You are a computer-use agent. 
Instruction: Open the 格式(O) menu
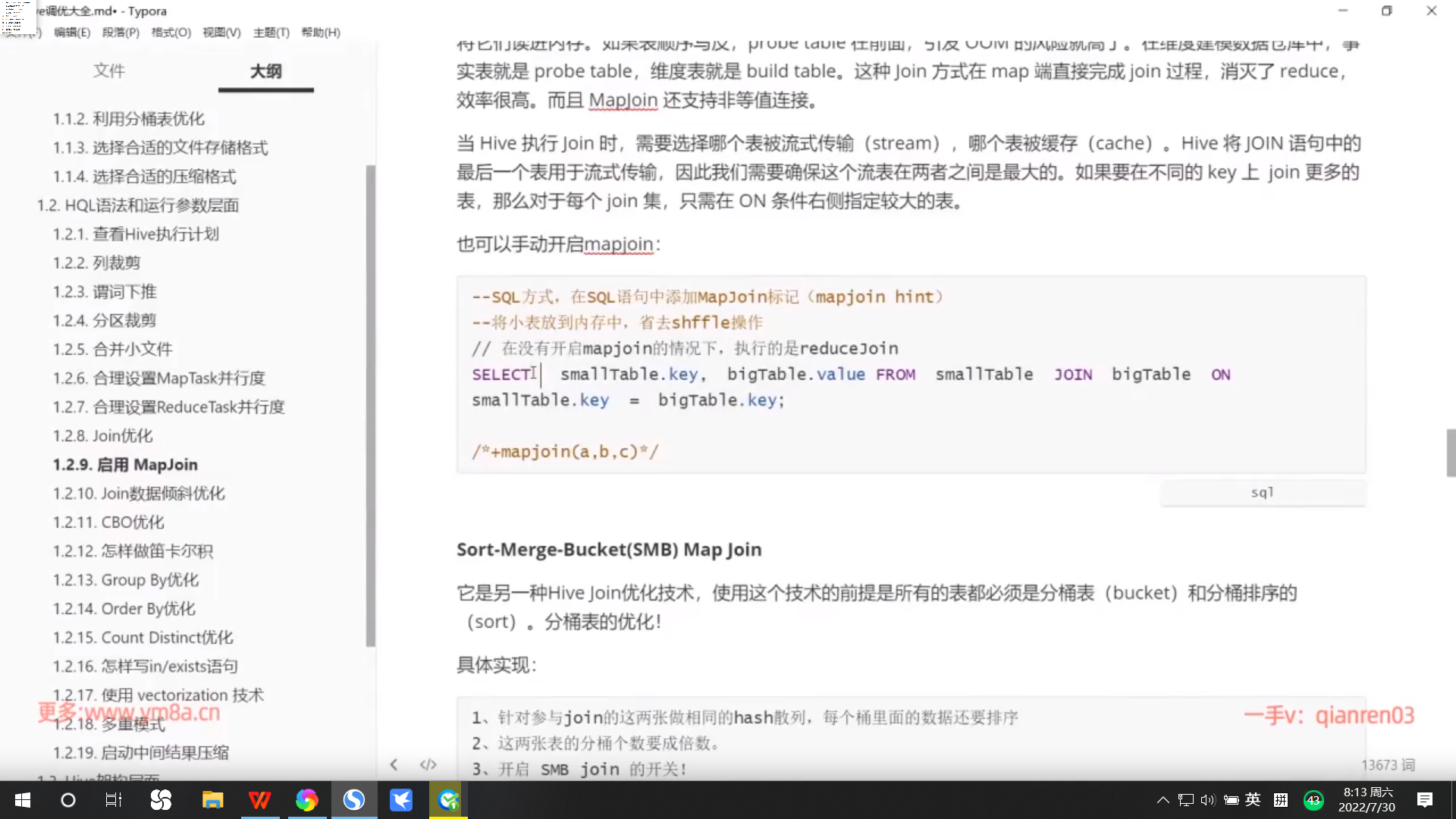click(171, 33)
